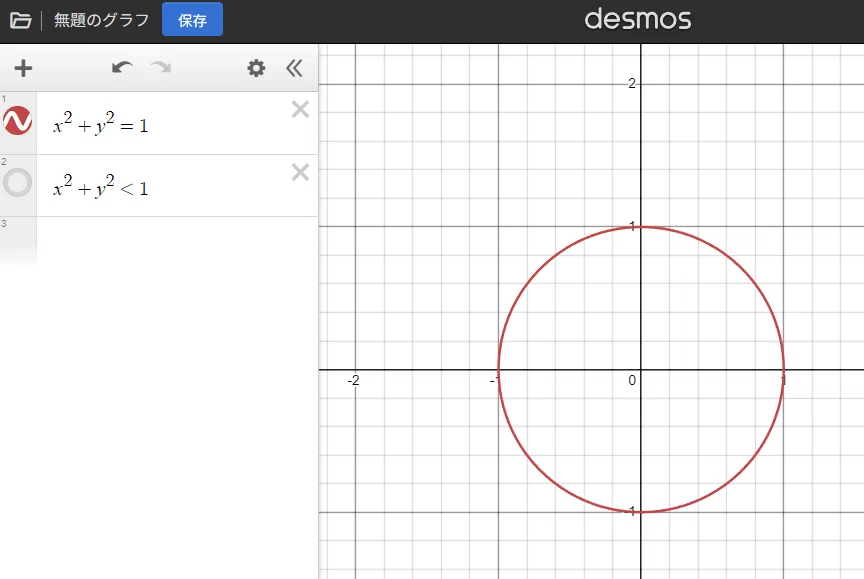Edit the inequality x²+y²<1
This screenshot has width=864, height=579.
(x=101, y=186)
